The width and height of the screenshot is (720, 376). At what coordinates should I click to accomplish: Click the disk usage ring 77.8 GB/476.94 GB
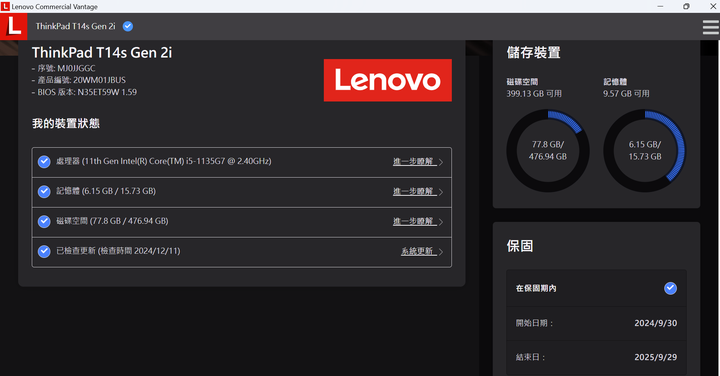[548, 151]
